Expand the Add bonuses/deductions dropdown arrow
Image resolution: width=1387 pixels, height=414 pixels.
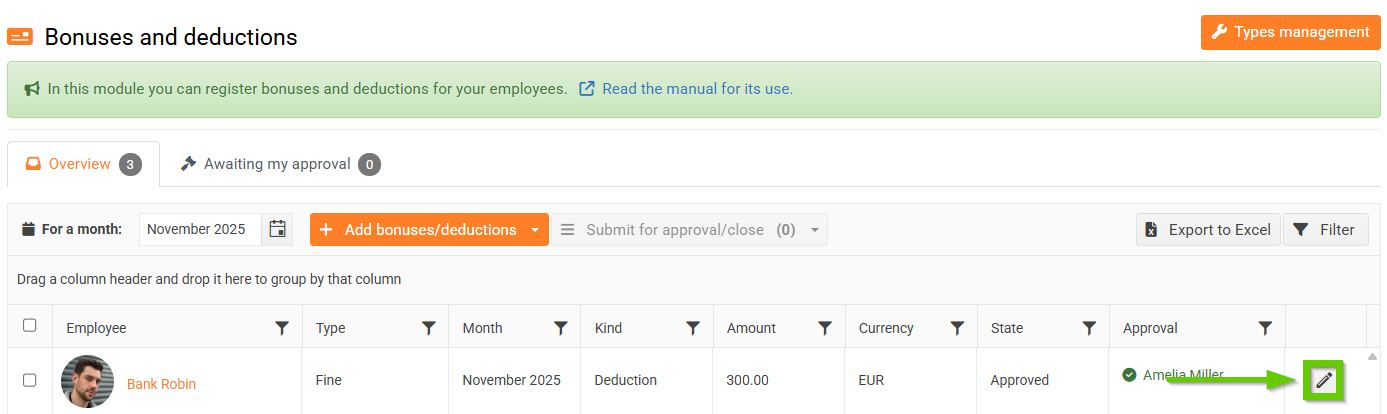tap(535, 230)
